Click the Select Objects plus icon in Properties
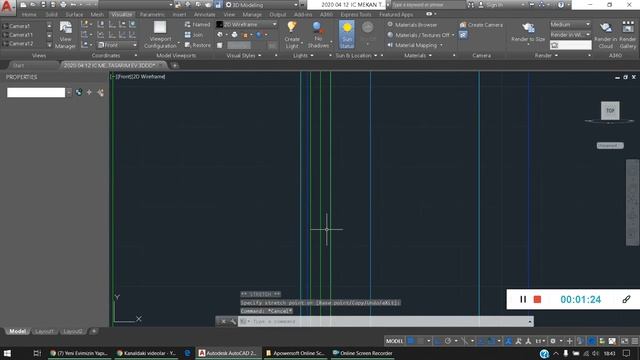The image size is (640, 360). [x=89, y=93]
